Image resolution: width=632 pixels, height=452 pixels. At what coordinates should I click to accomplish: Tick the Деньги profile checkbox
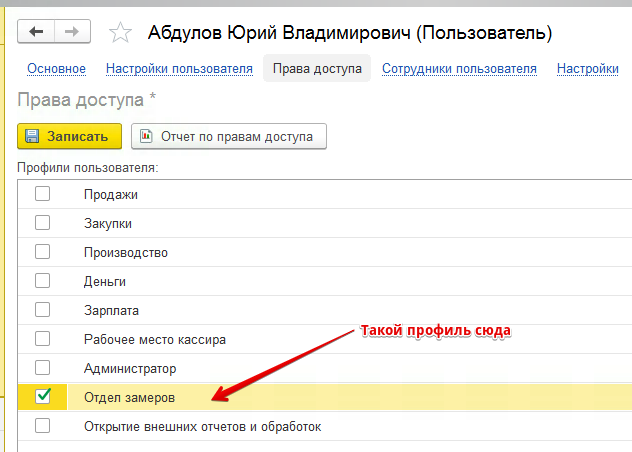(43, 281)
